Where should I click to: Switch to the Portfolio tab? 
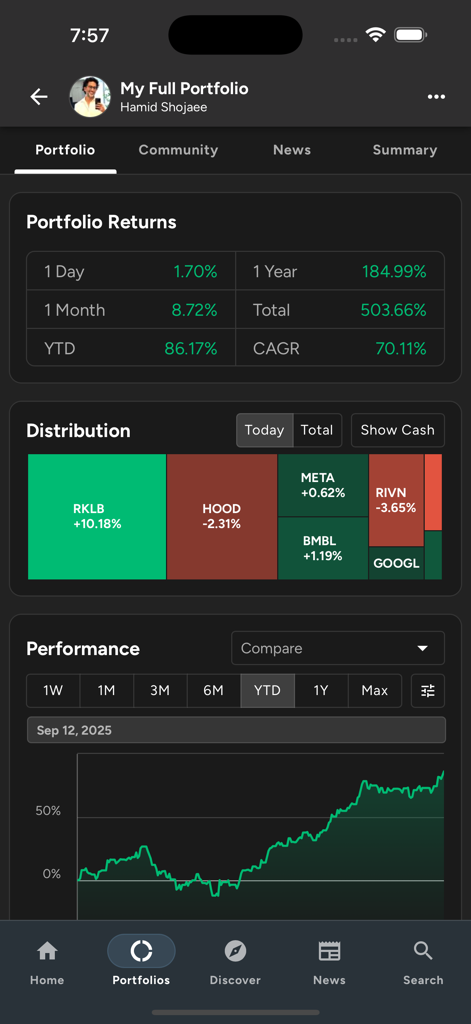[x=65, y=150]
